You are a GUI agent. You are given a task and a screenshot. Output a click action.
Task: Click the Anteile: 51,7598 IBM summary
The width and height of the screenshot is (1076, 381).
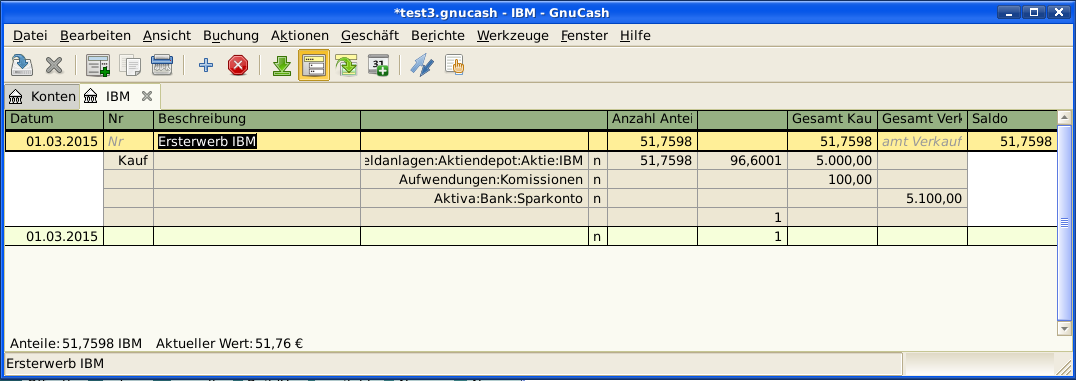click(75, 343)
